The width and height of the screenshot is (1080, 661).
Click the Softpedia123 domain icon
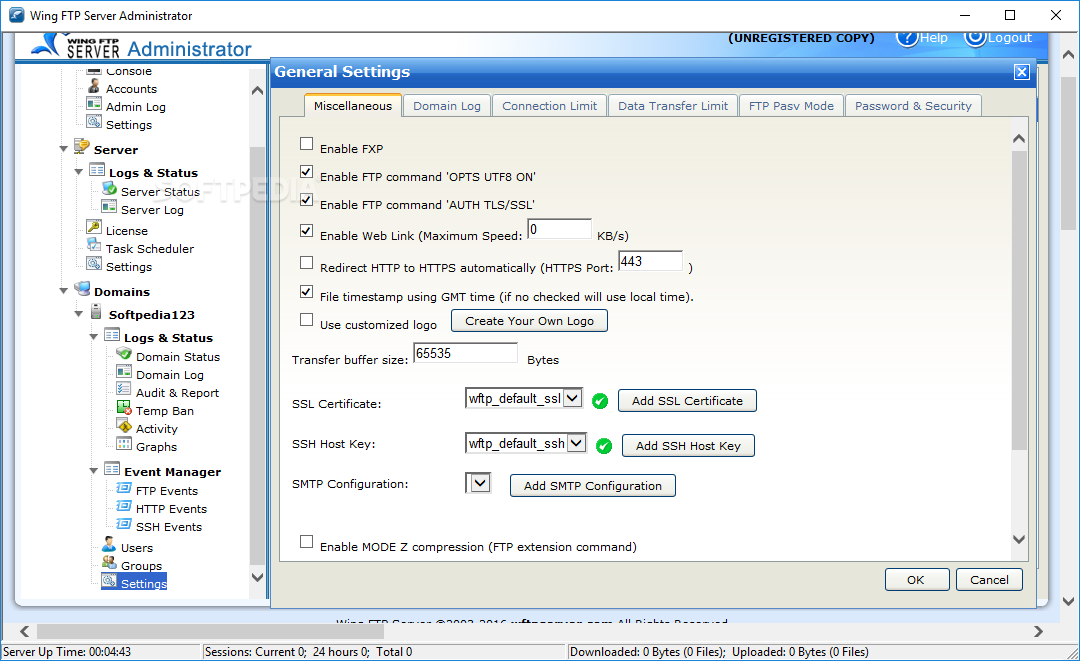(x=96, y=312)
